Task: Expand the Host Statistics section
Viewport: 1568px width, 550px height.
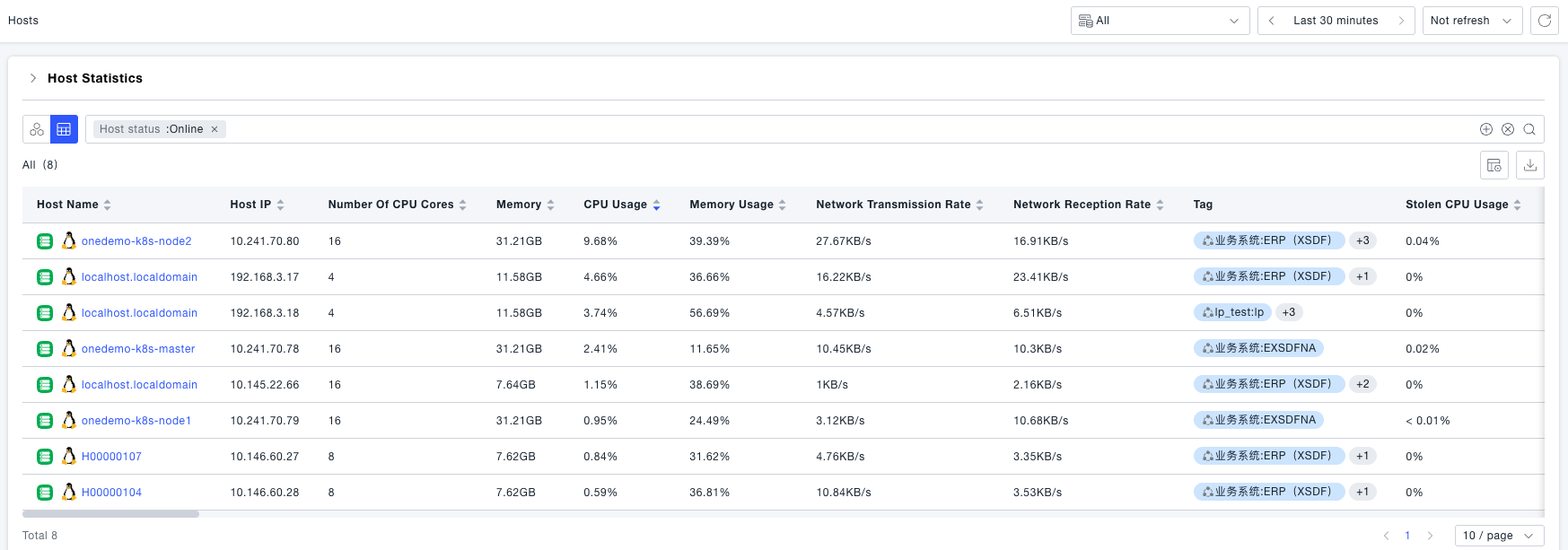Action: point(33,78)
